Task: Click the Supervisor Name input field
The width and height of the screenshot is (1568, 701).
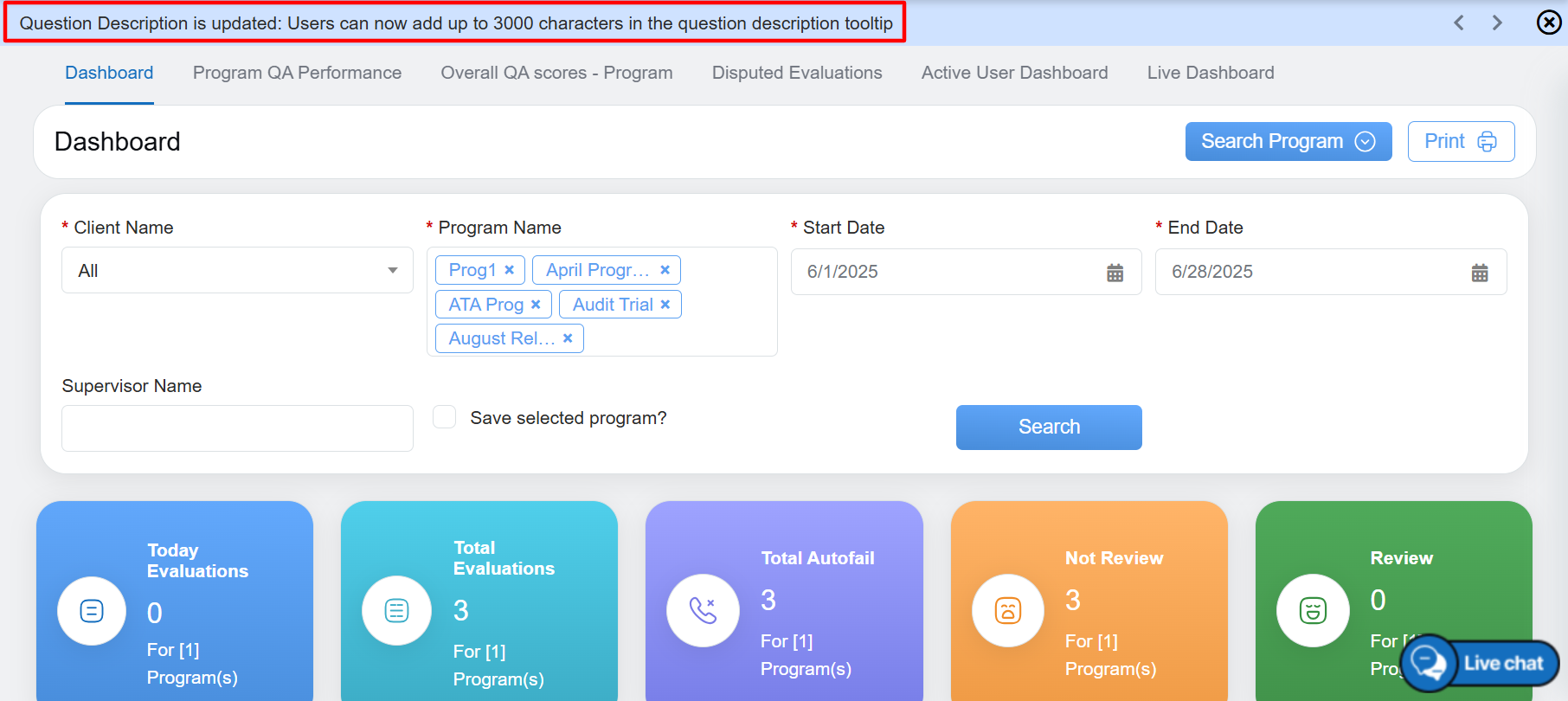Action: (237, 428)
